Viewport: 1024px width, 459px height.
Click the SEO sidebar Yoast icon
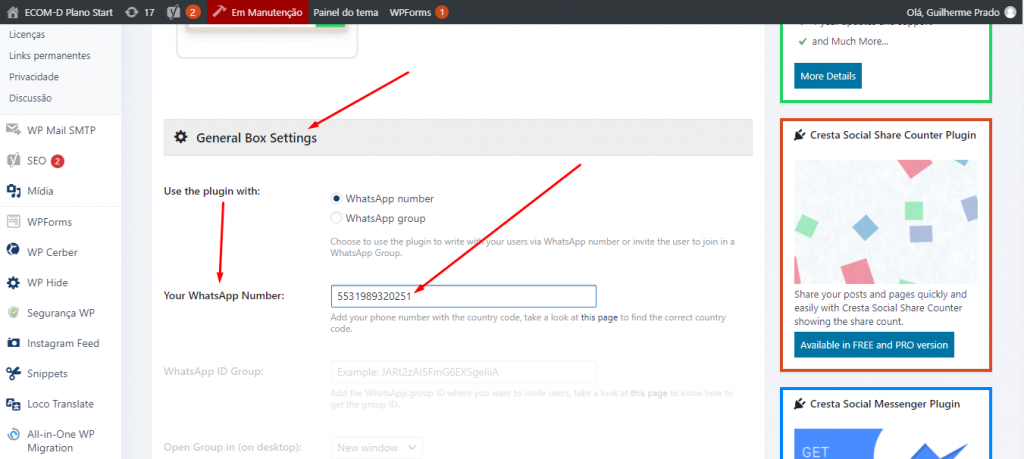point(14,161)
